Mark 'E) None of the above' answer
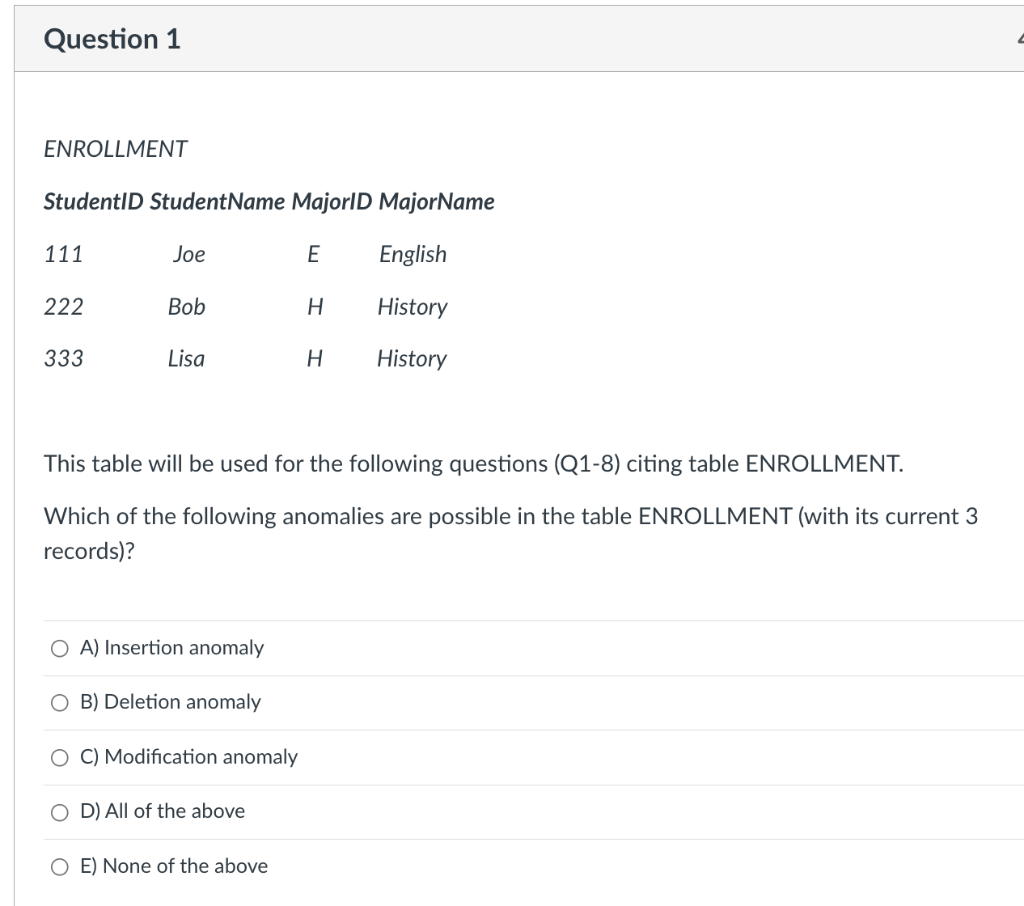 point(60,866)
